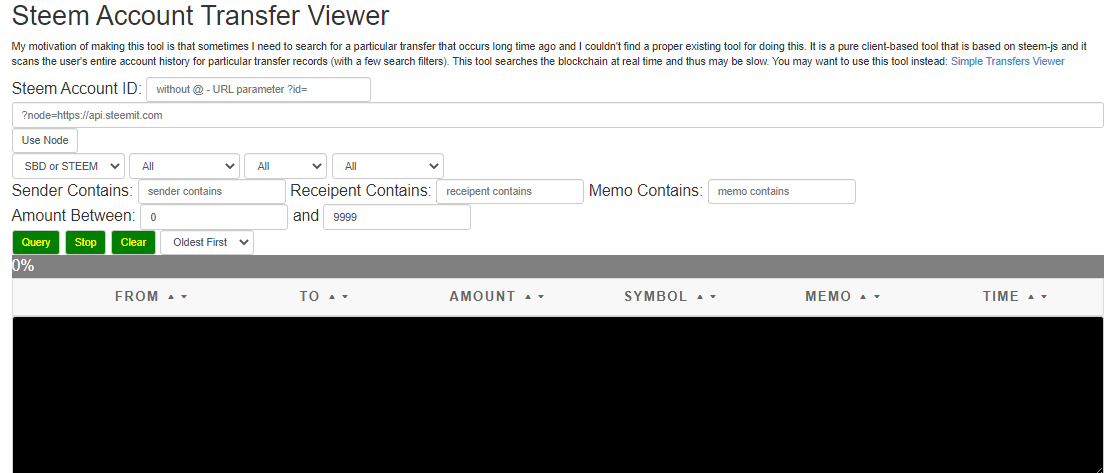Click the node URL input field

click(558, 115)
